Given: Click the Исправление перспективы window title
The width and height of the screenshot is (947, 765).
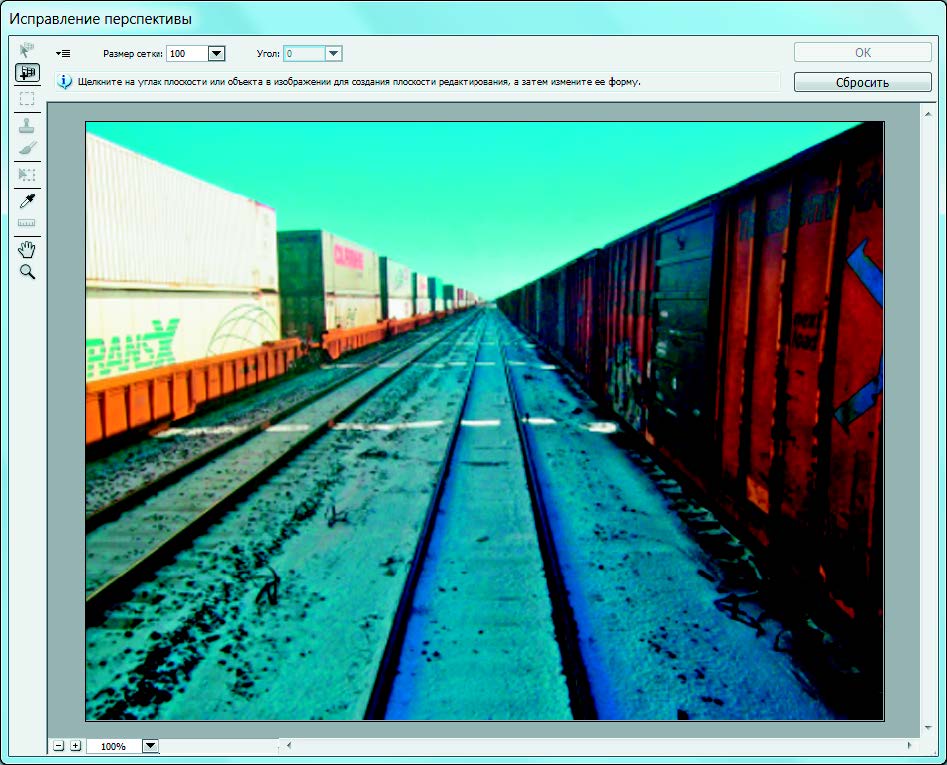Looking at the screenshot, I should coord(100,19).
